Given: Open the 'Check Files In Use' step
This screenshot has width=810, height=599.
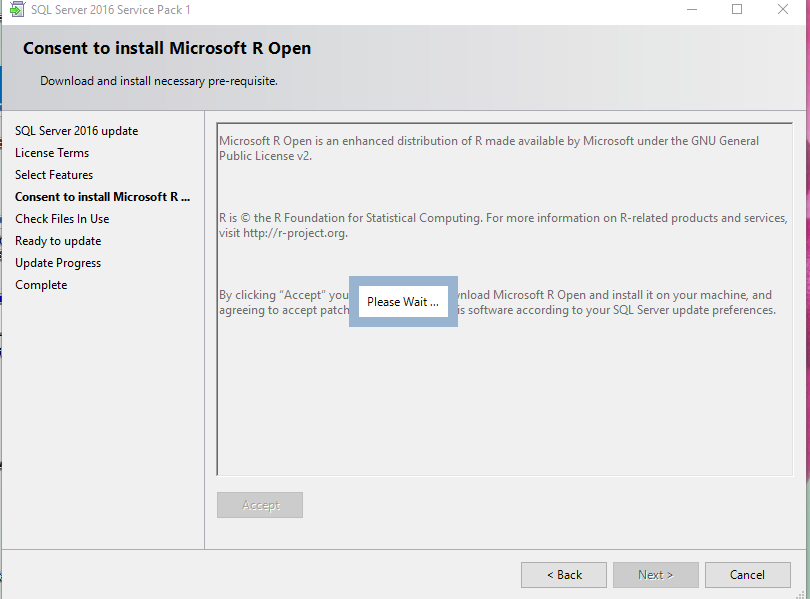Looking at the screenshot, I should click(x=62, y=218).
